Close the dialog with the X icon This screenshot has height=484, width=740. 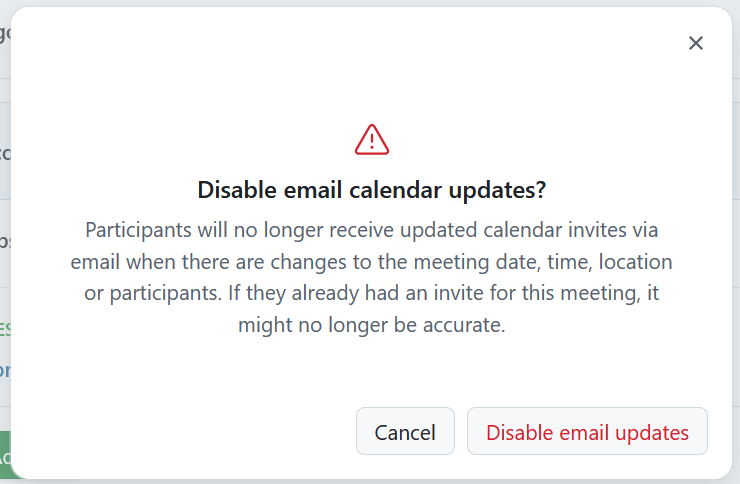(696, 43)
